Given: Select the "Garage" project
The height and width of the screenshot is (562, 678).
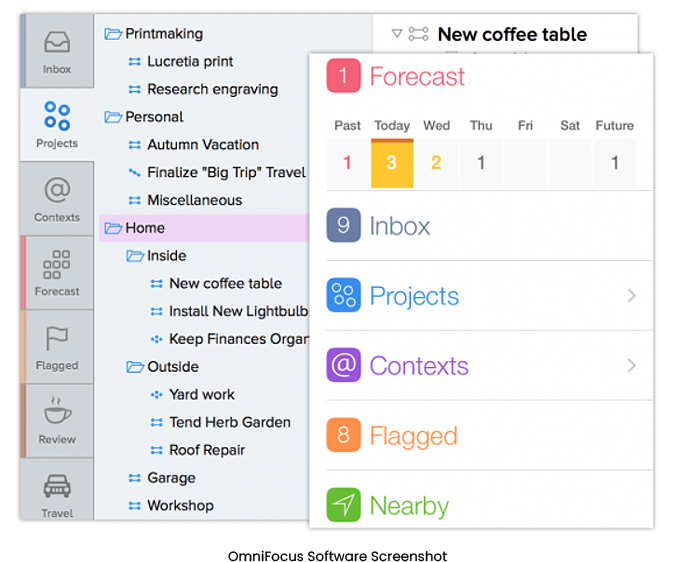Looking at the screenshot, I should [x=171, y=478].
